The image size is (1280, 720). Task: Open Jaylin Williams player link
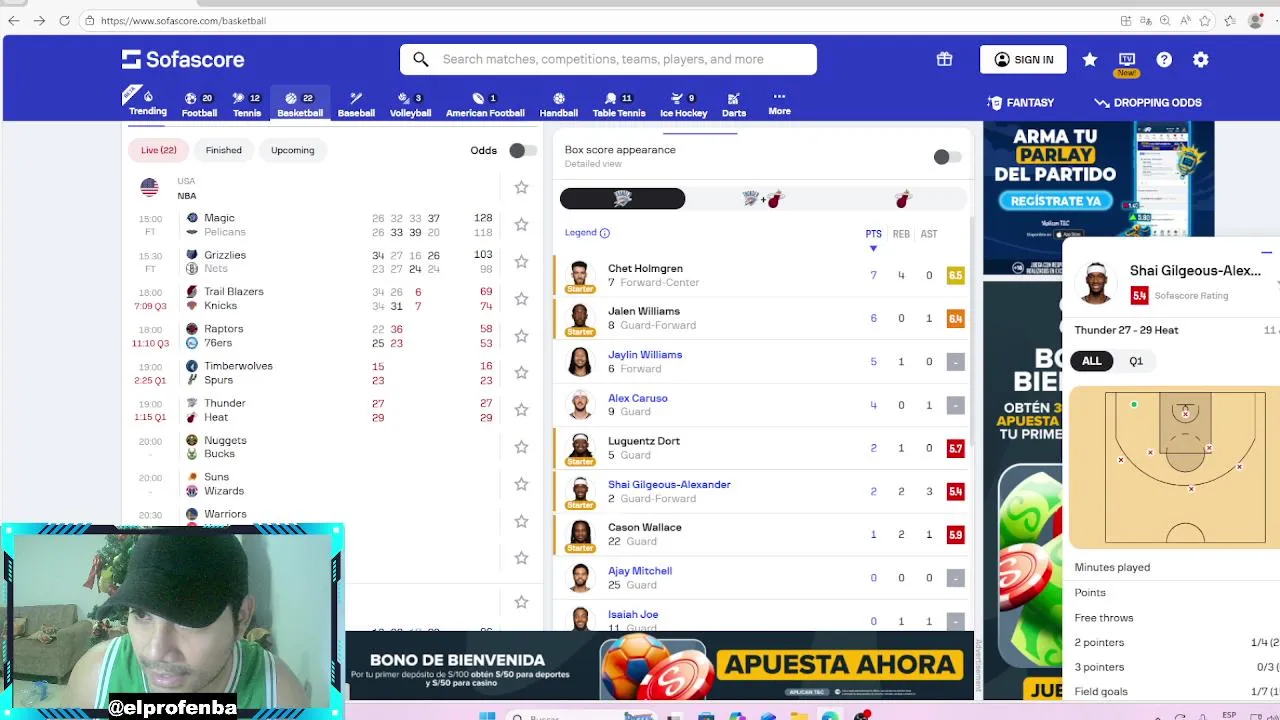pyautogui.click(x=645, y=355)
